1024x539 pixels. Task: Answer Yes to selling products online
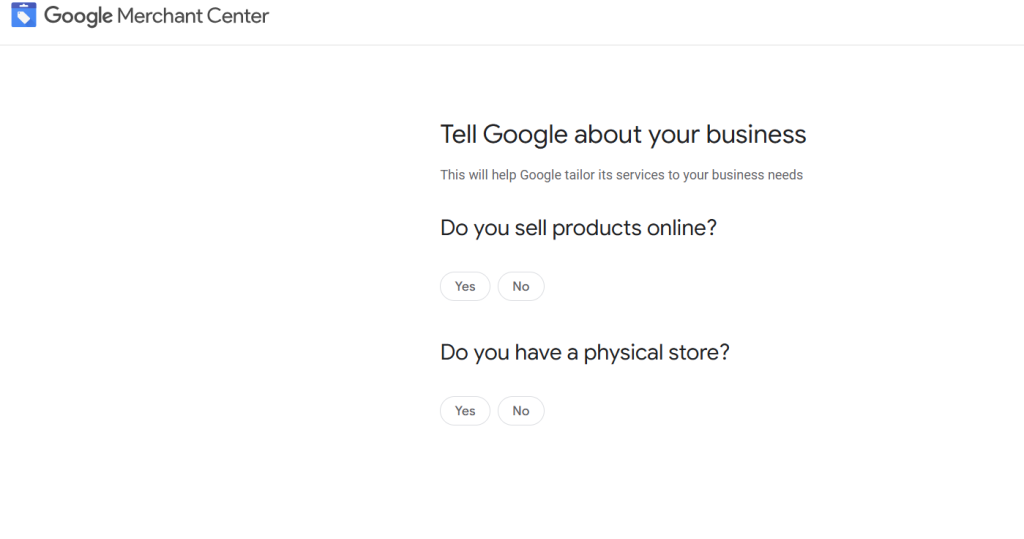[465, 287]
